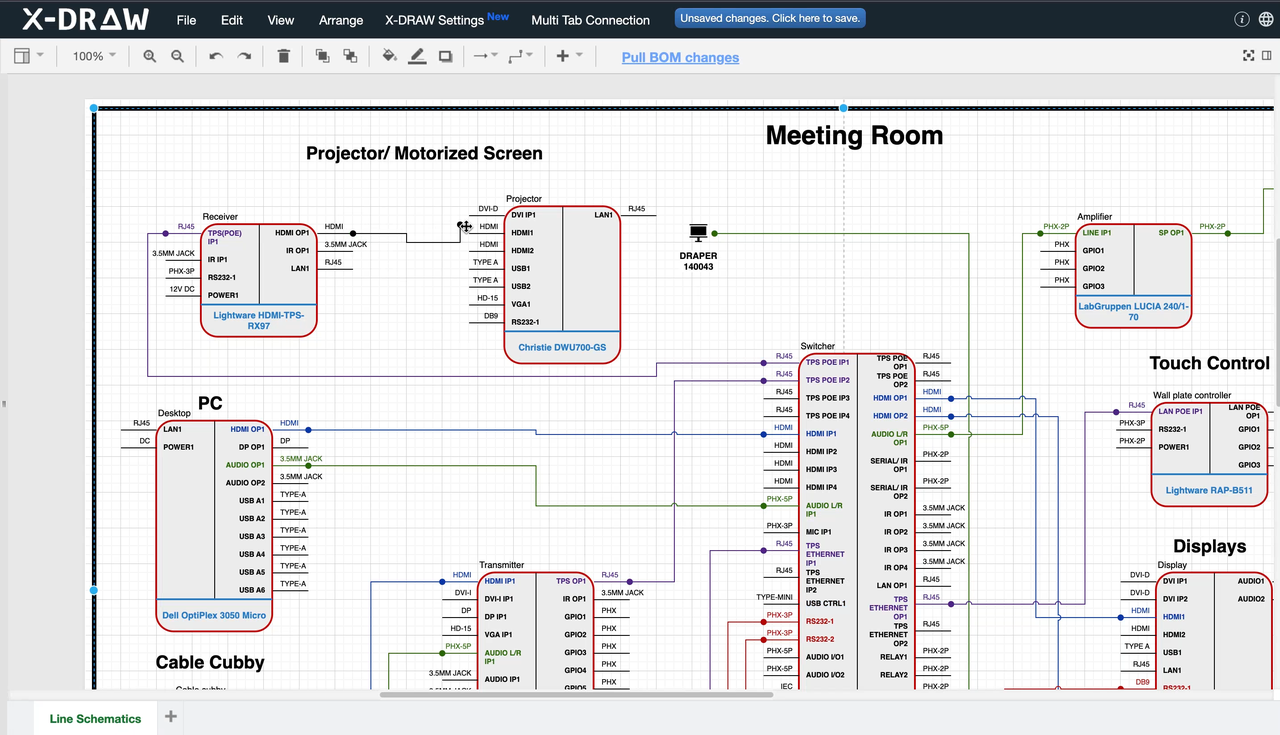Screen dimensions: 1280x735
Task: Select the LabGruppen LUCIA amplifier label
Action: pos(1134,311)
